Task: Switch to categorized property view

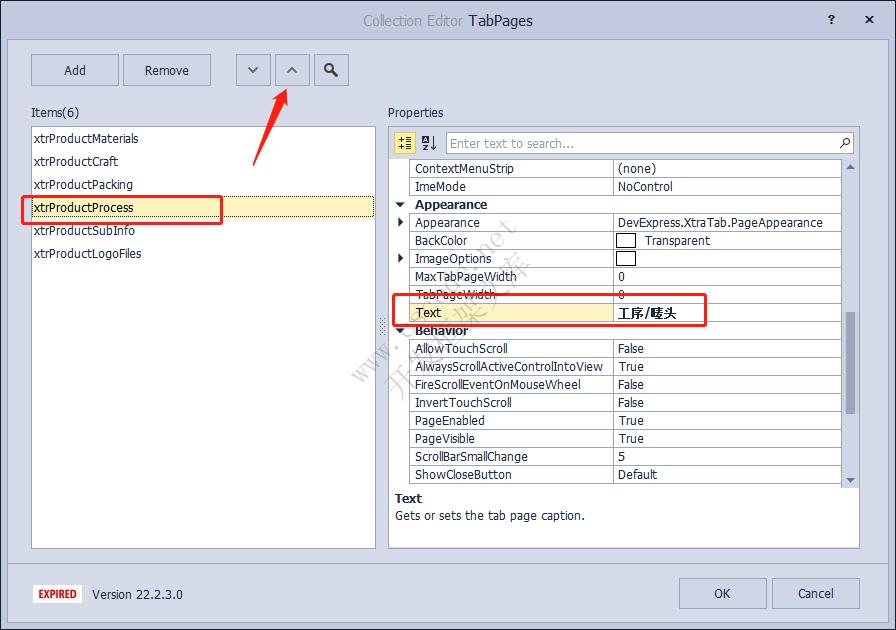Action: (x=405, y=143)
